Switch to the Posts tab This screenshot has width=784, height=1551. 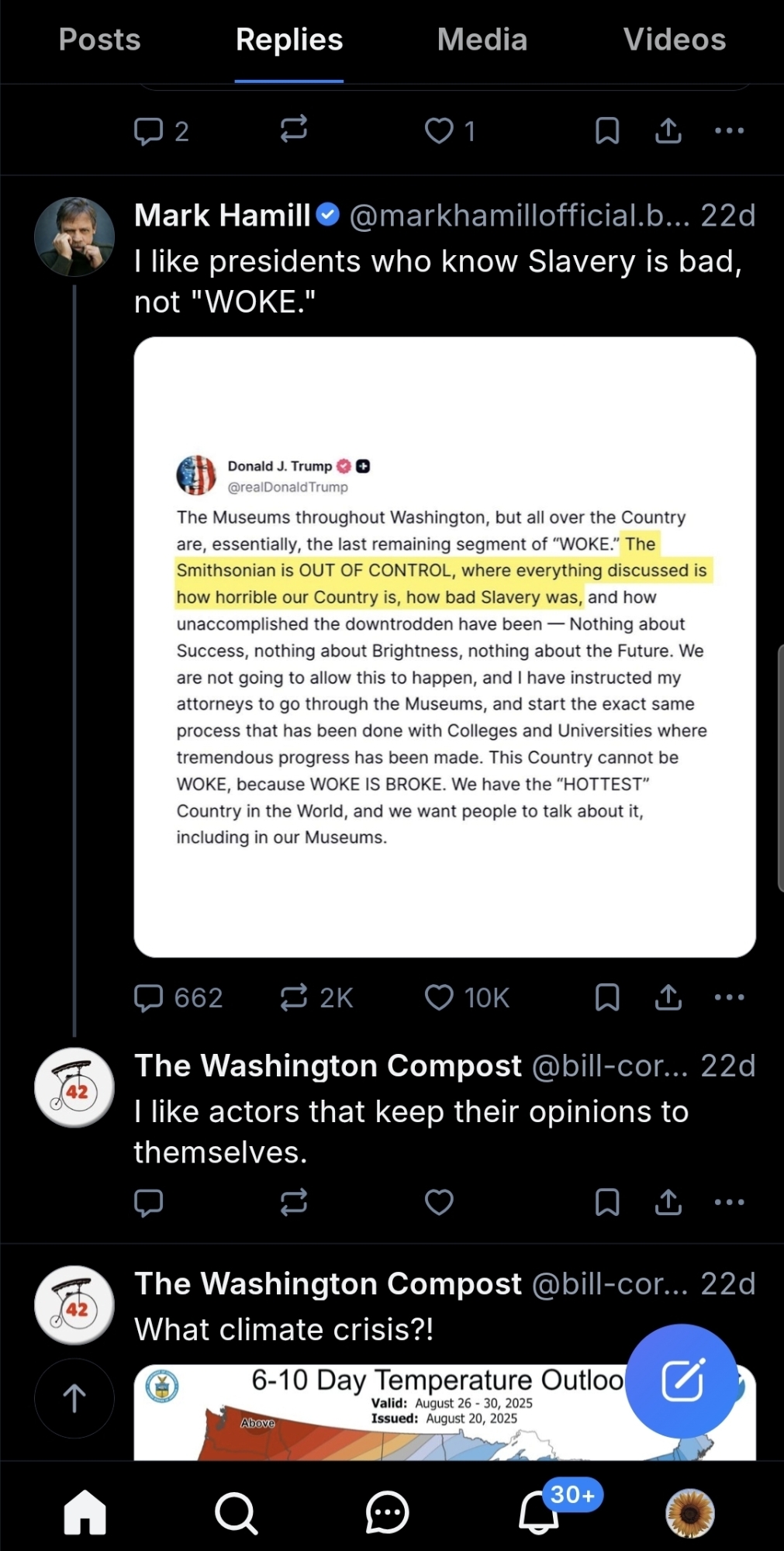pos(99,40)
